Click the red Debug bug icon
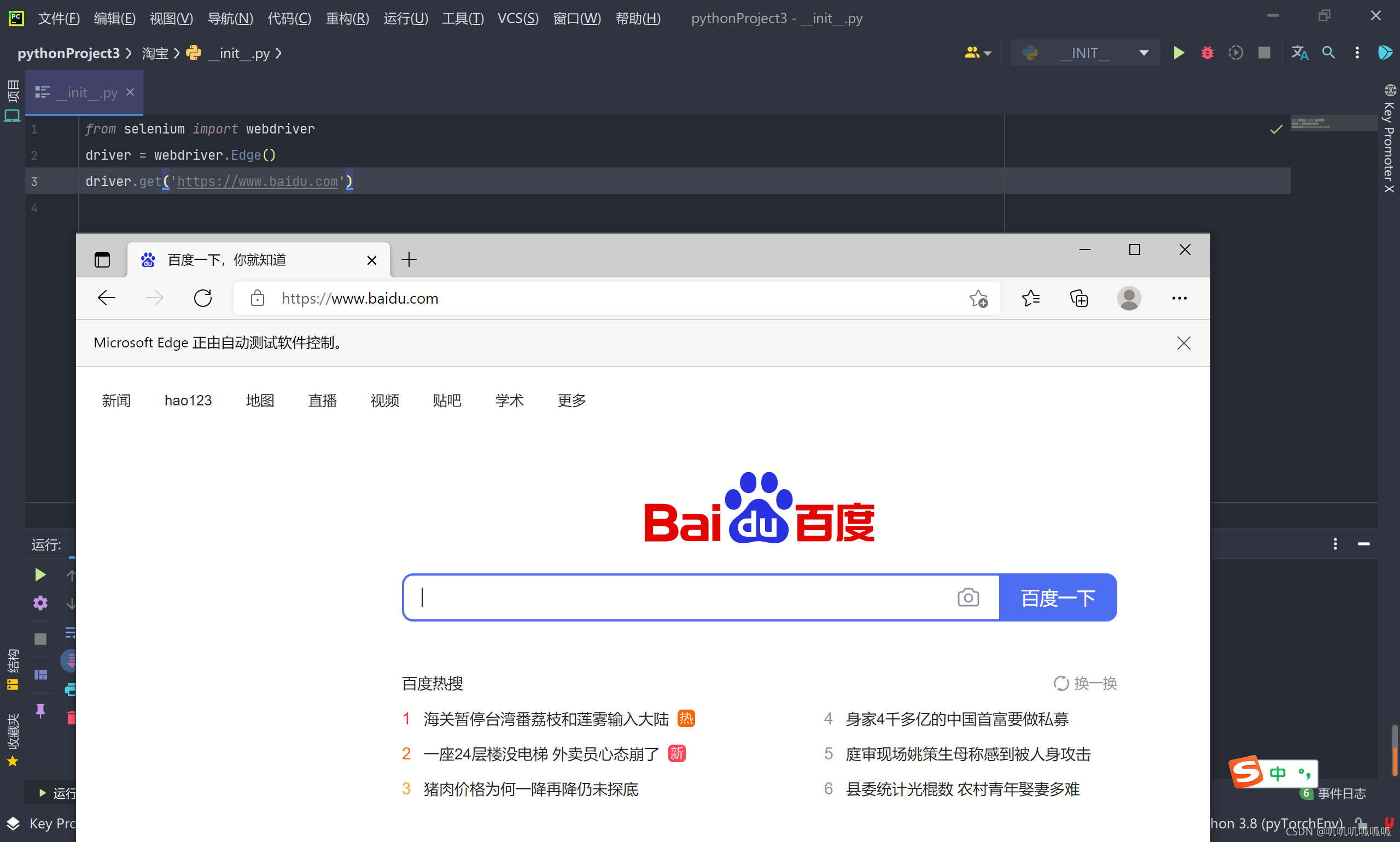Viewport: 1400px width, 842px height. (1206, 53)
